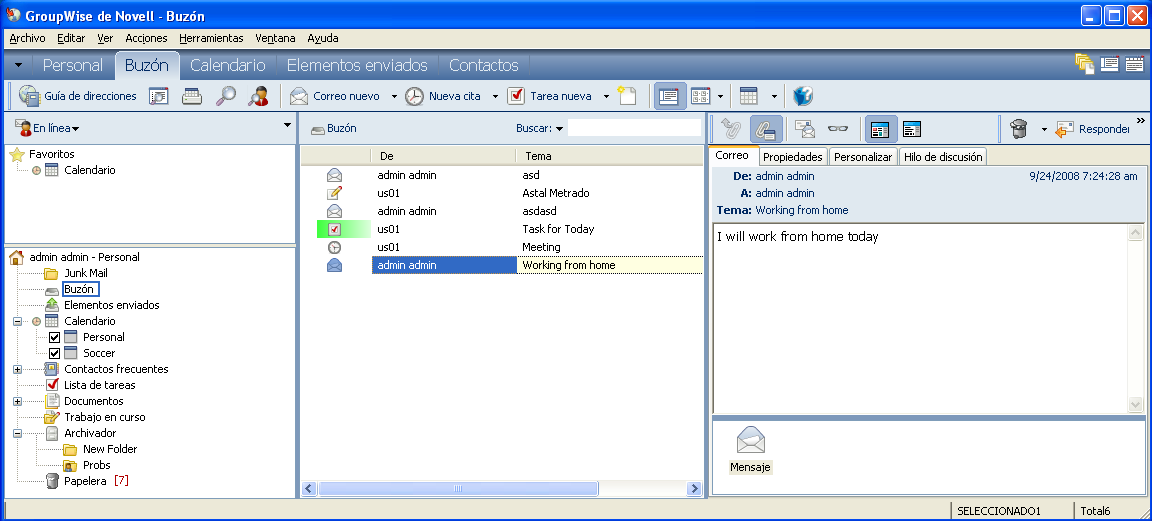Toggle the details list view icon in toolbar
Screen dimensions: 1152x521
[x=669, y=96]
